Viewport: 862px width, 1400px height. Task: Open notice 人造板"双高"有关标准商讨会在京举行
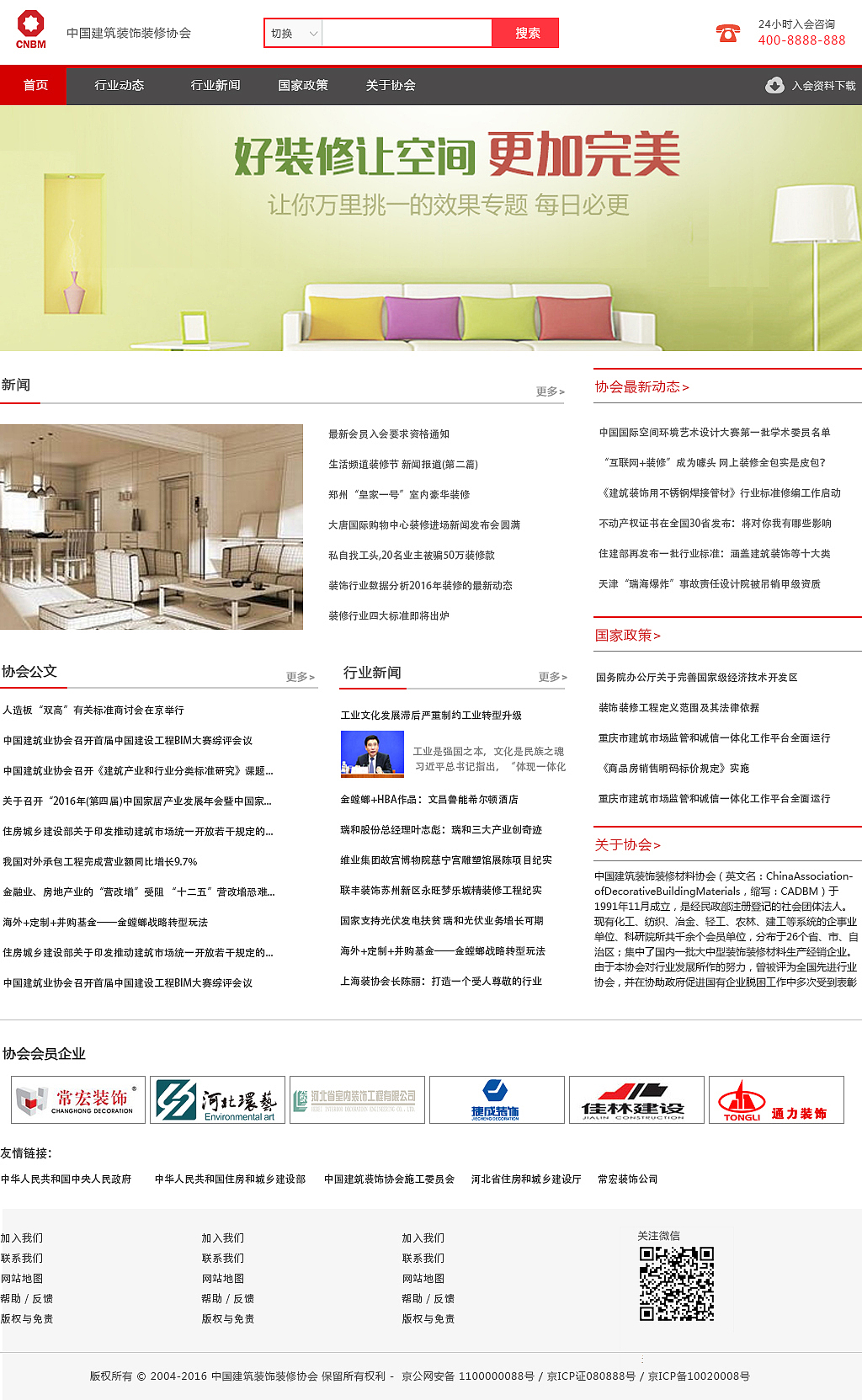[x=93, y=711]
